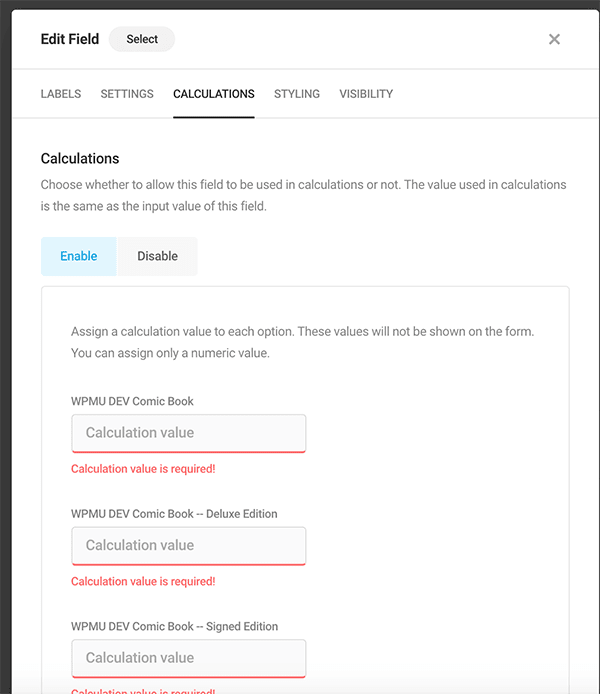Focus WPMU DEV Comic Book calculation value input

[x=188, y=433]
